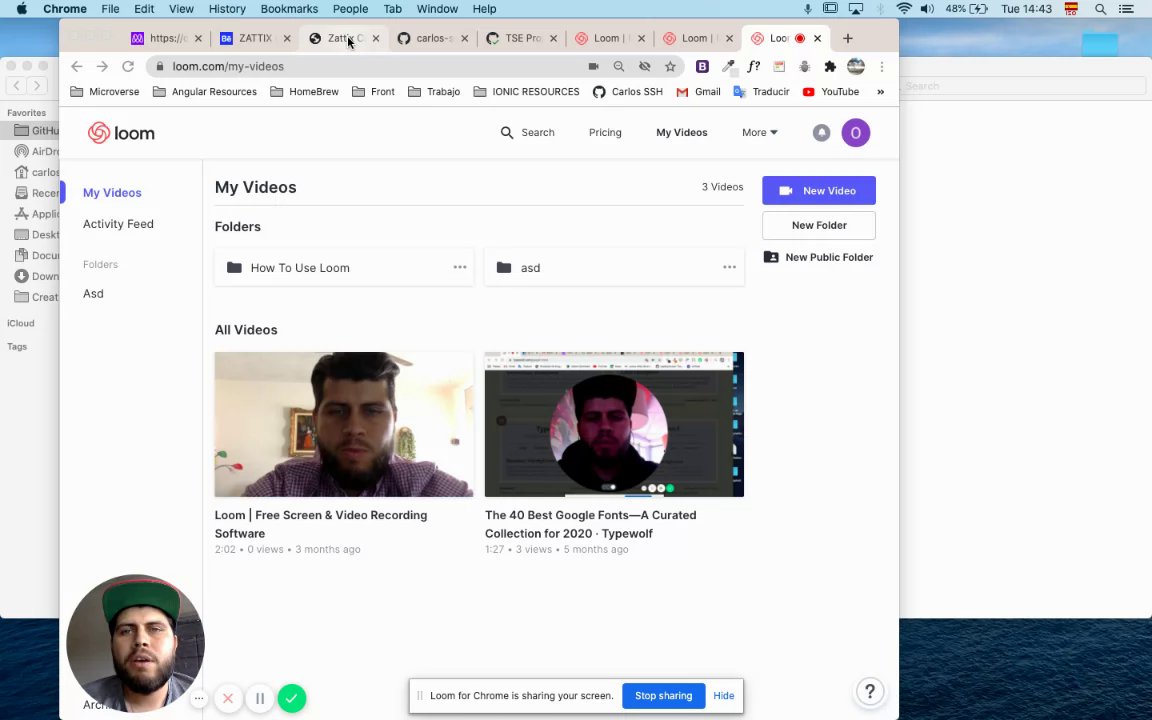1152x720 pixels.
Task: Open the 40 Best Google Fonts video thumbnail
Action: 614,424
